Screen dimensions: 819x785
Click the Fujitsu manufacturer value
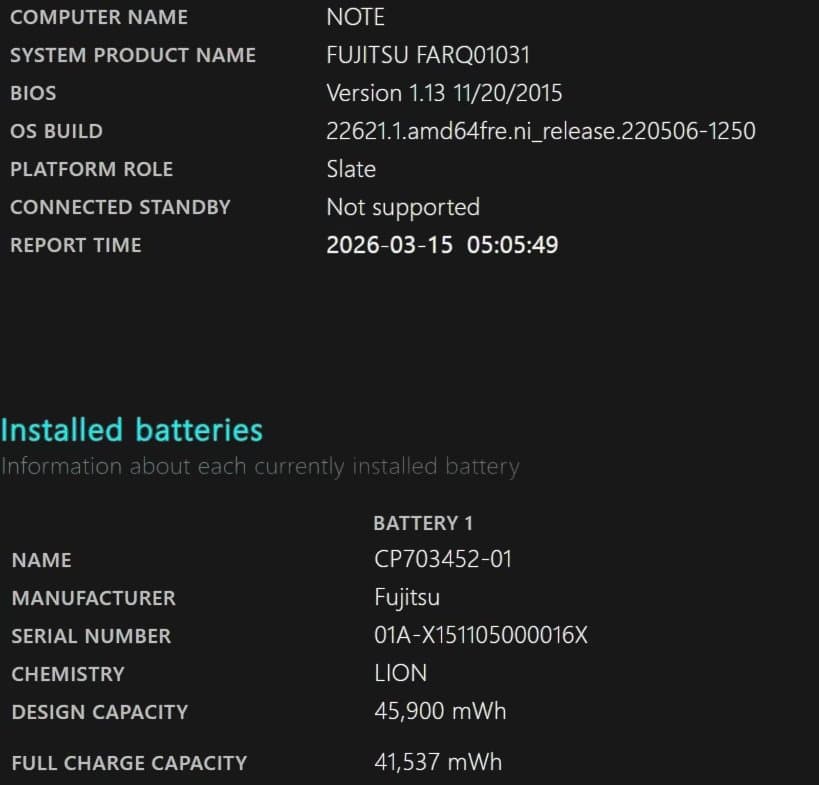coord(407,597)
